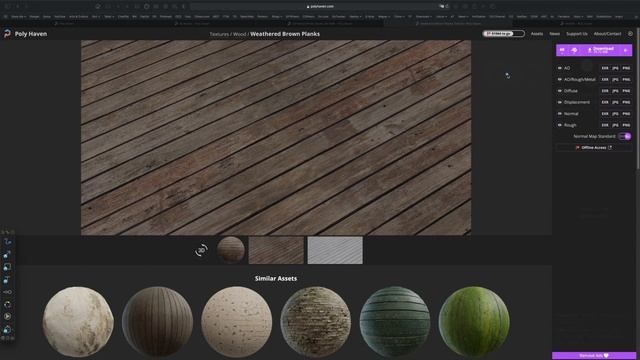Click the main Weathered Brown Planks preview image
The width and height of the screenshot is (640, 360).
click(x=276, y=138)
